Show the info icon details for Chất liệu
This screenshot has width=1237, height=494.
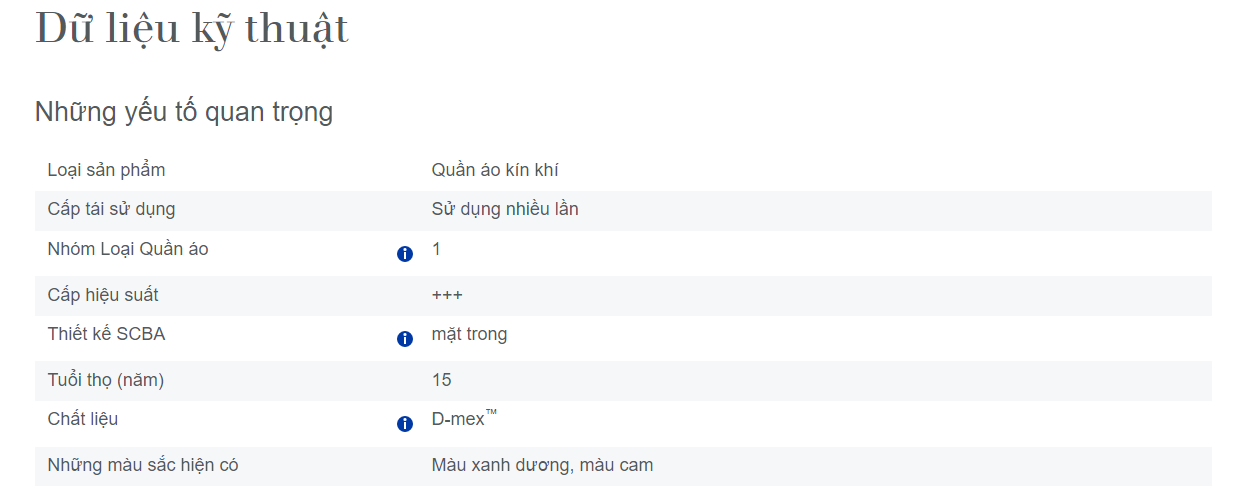[405, 424]
